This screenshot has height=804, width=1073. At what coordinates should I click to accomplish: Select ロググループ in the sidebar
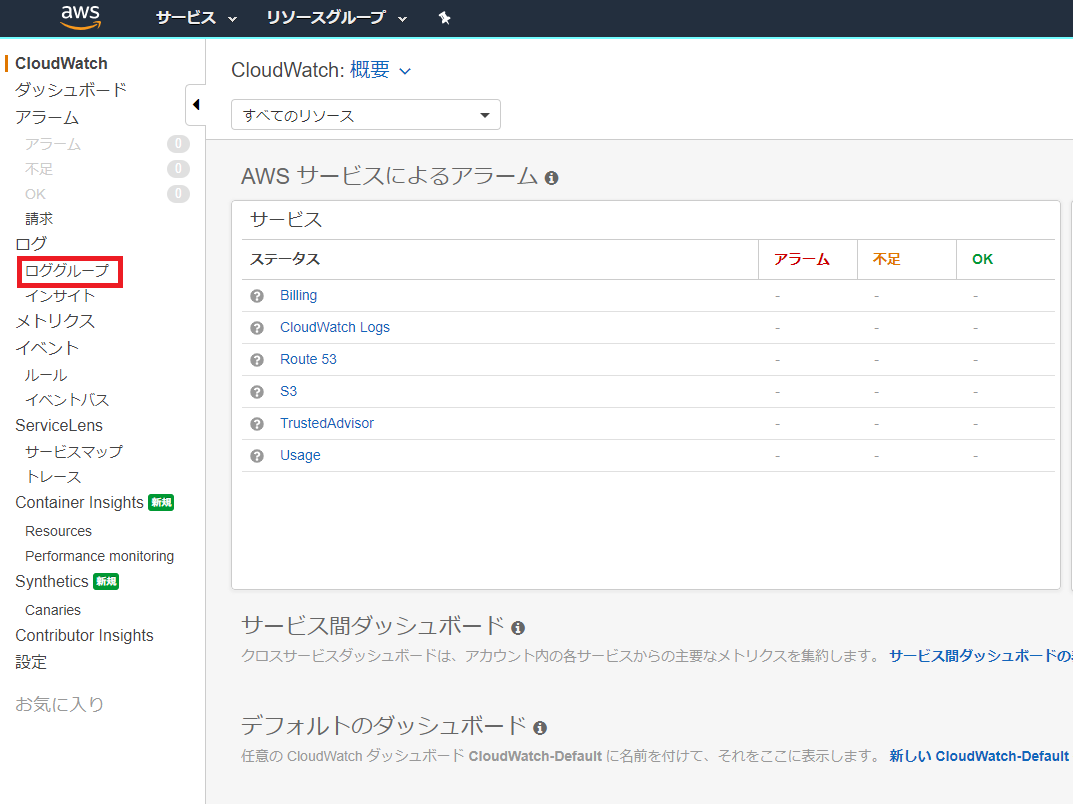[x=67, y=270]
